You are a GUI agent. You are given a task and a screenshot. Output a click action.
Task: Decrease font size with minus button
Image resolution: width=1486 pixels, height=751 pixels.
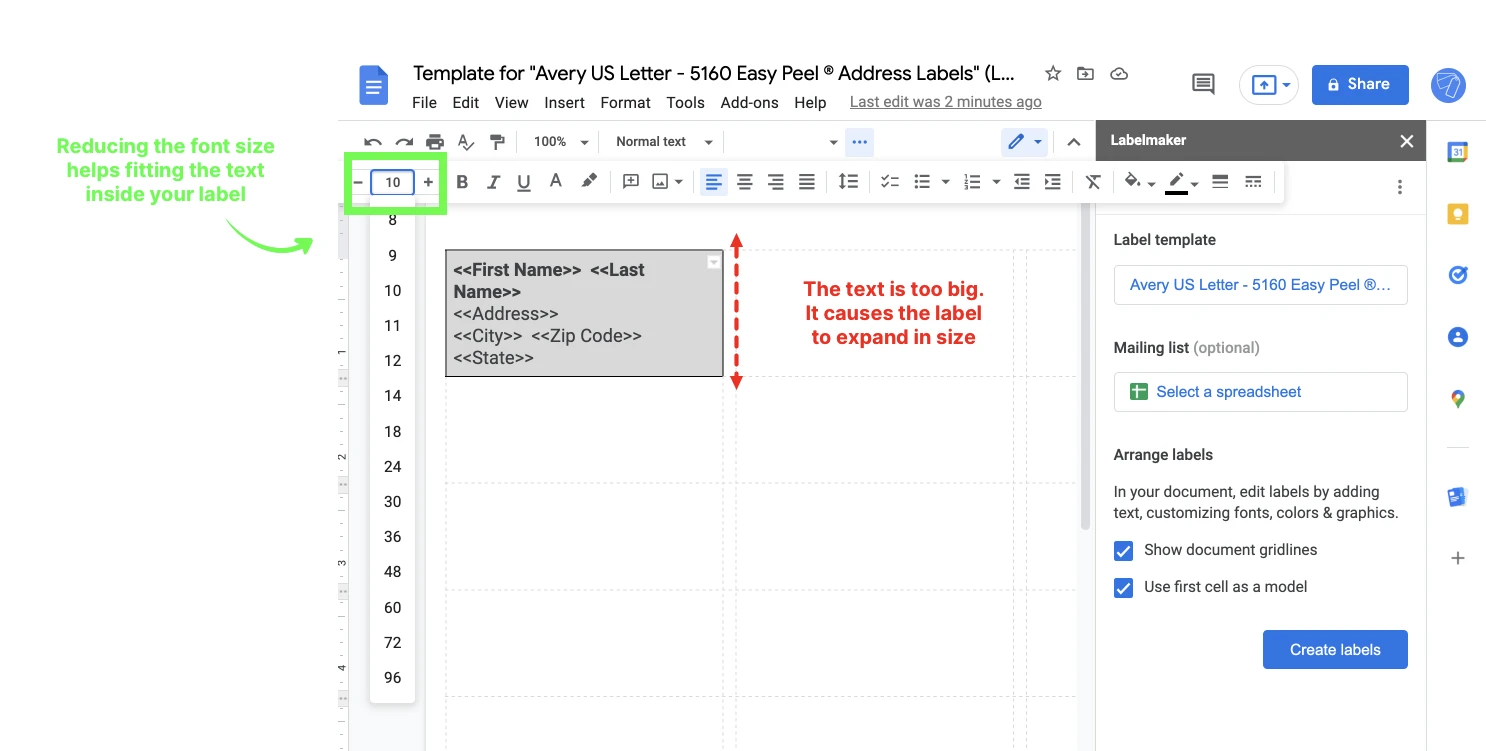(358, 182)
